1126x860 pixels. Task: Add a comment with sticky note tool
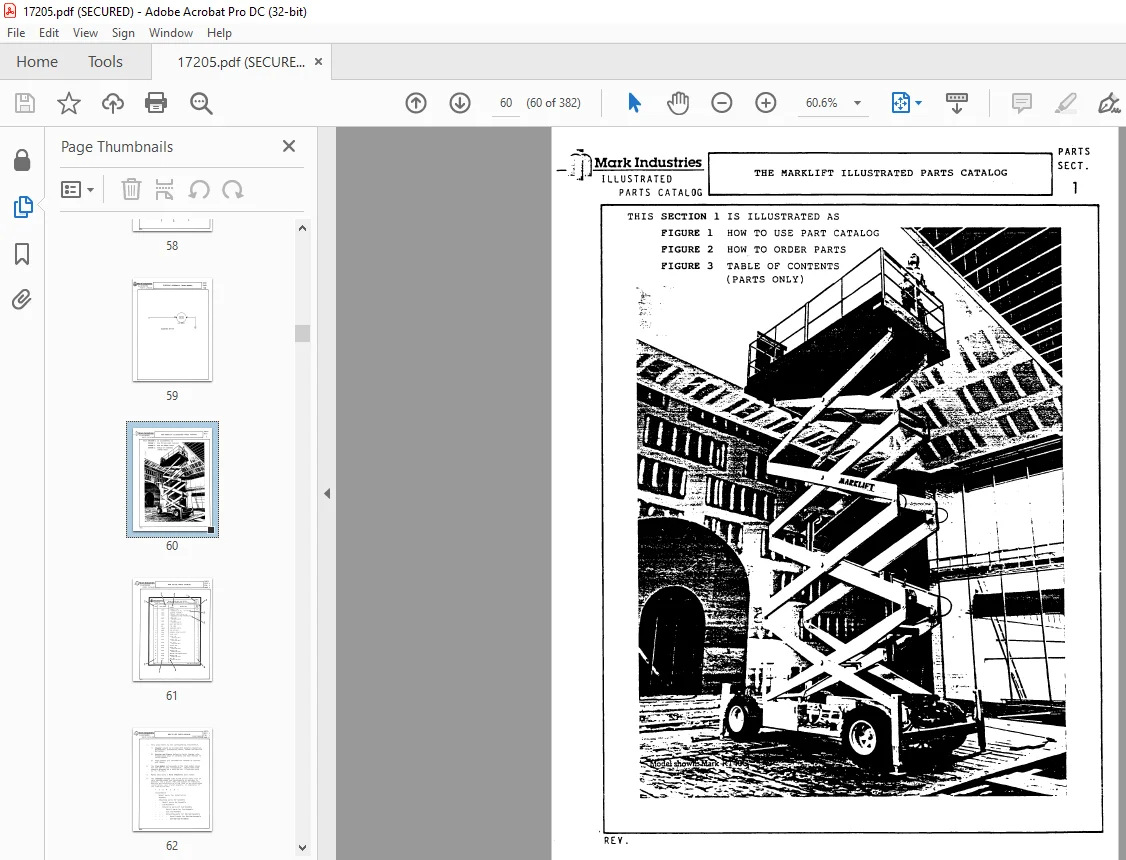point(1021,103)
